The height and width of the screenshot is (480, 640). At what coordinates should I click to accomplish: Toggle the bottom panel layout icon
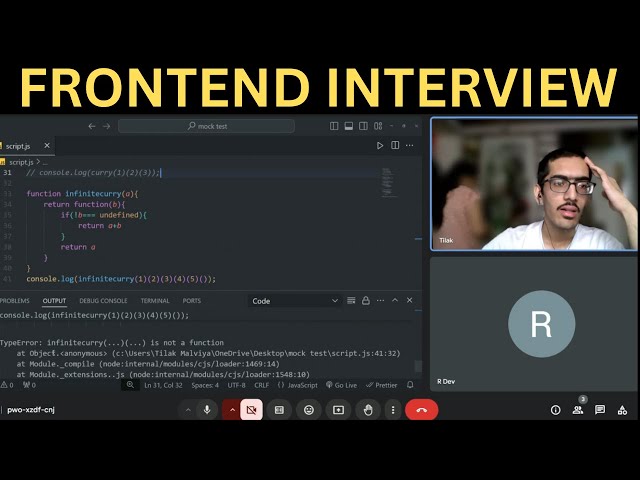tap(349, 126)
